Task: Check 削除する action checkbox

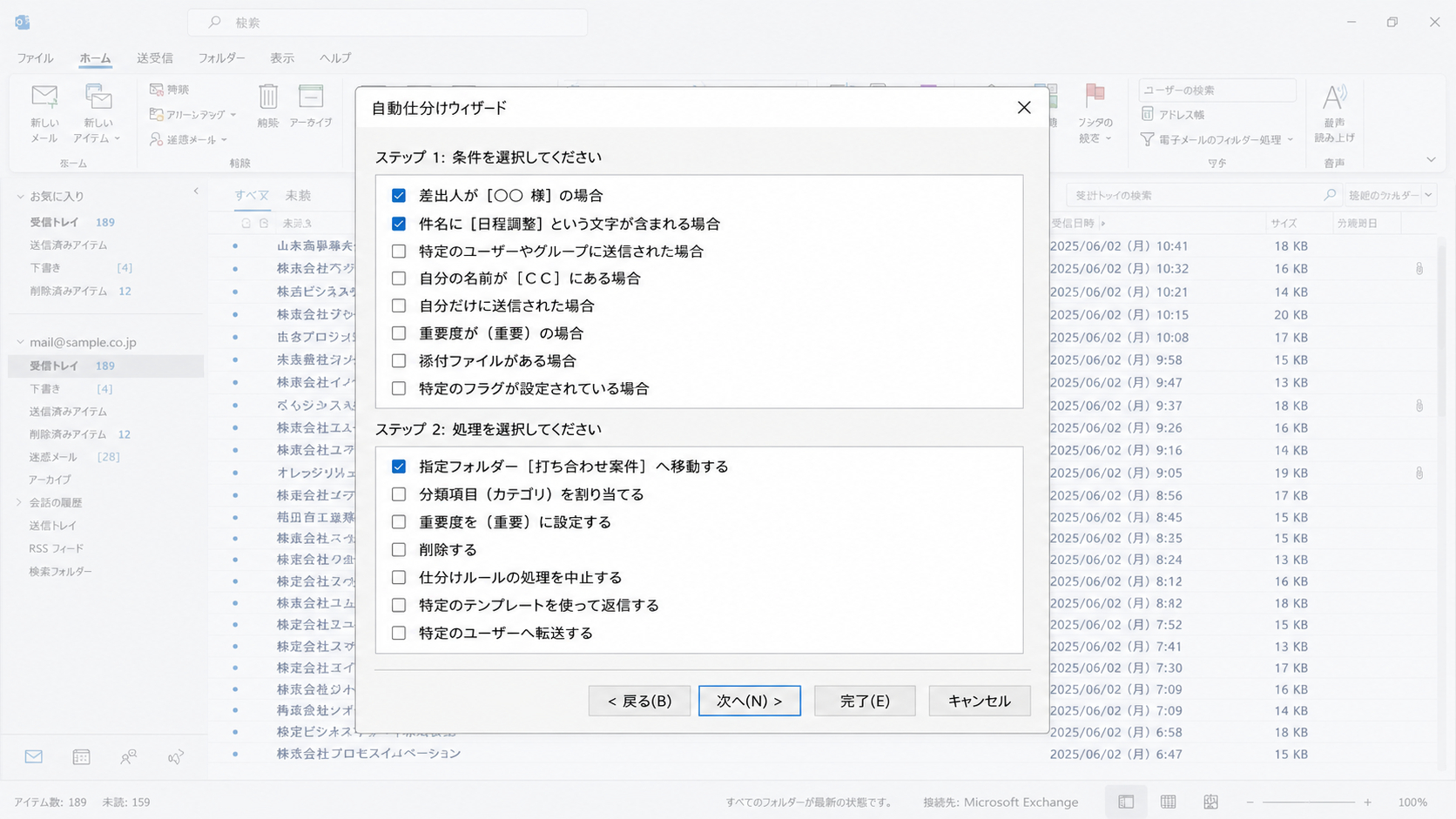Action: (x=399, y=550)
